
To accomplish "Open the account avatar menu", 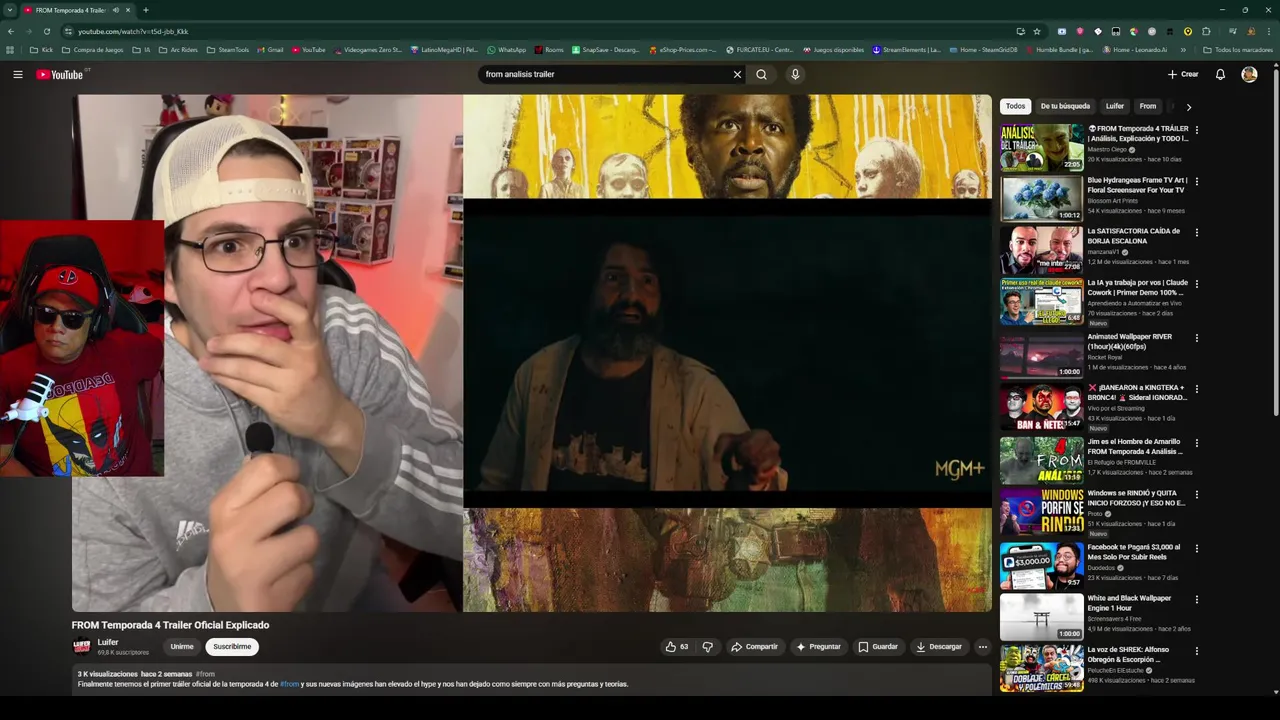I will [1249, 74].
